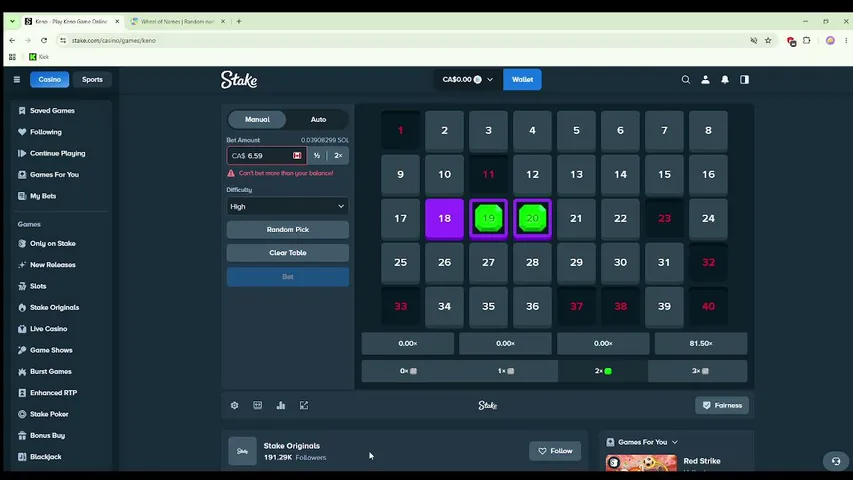Select the Auto betting tab
This screenshot has height=480, width=853.
318,119
